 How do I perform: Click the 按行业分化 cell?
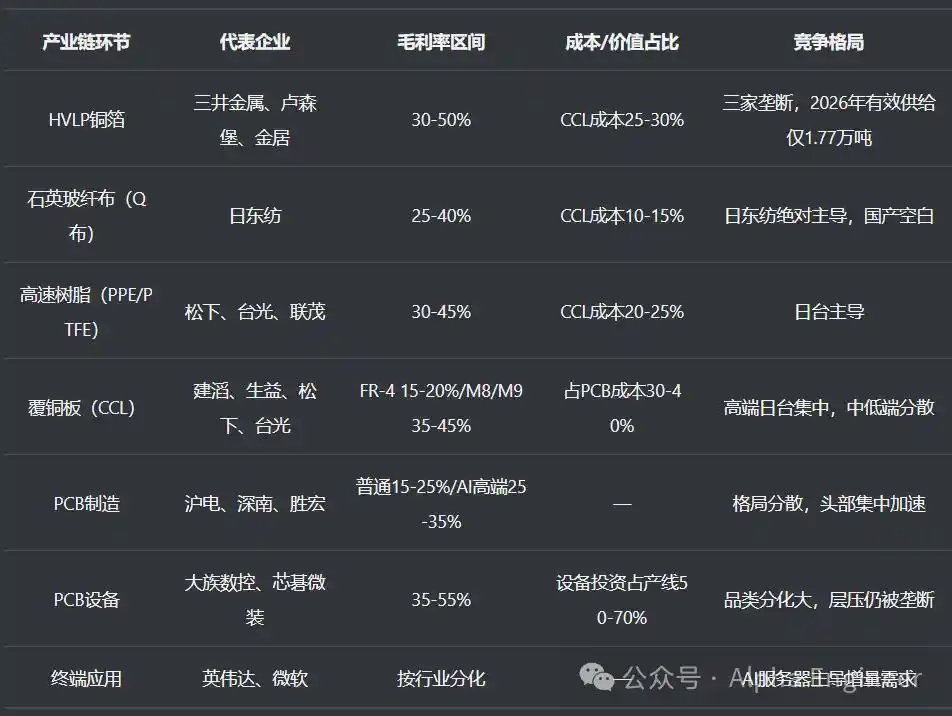(441, 678)
